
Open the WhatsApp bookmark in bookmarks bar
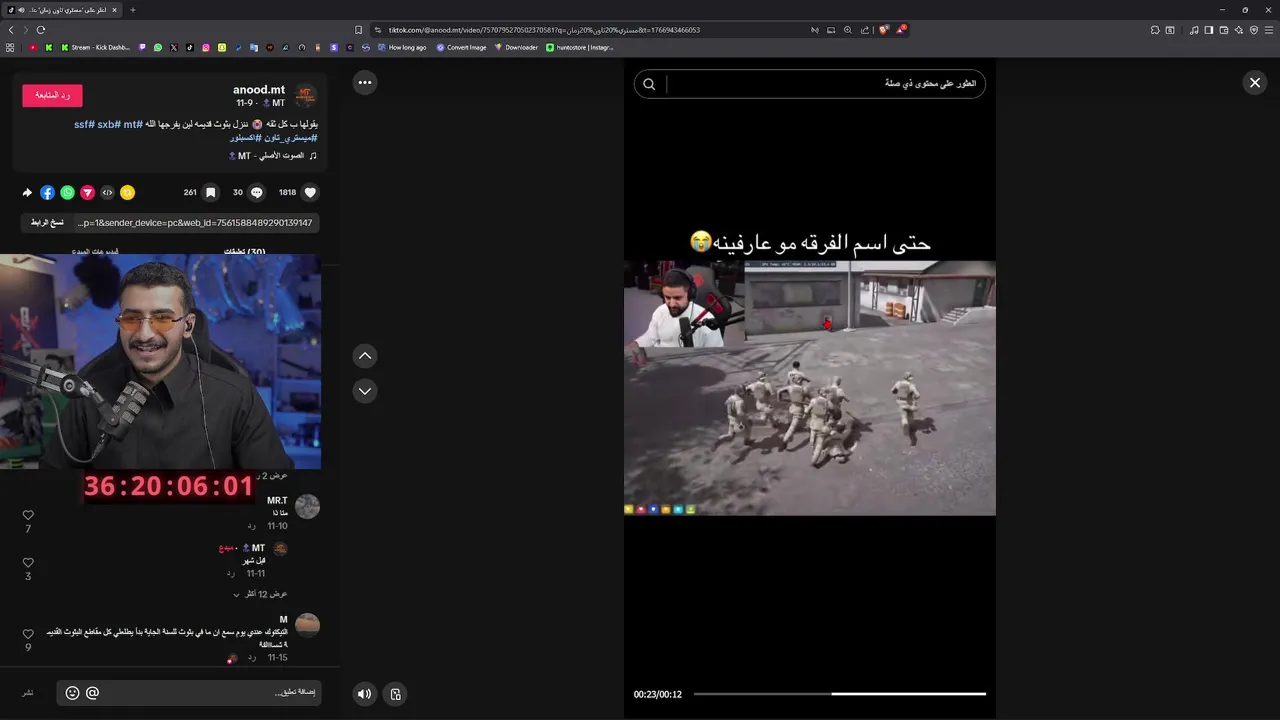158,47
